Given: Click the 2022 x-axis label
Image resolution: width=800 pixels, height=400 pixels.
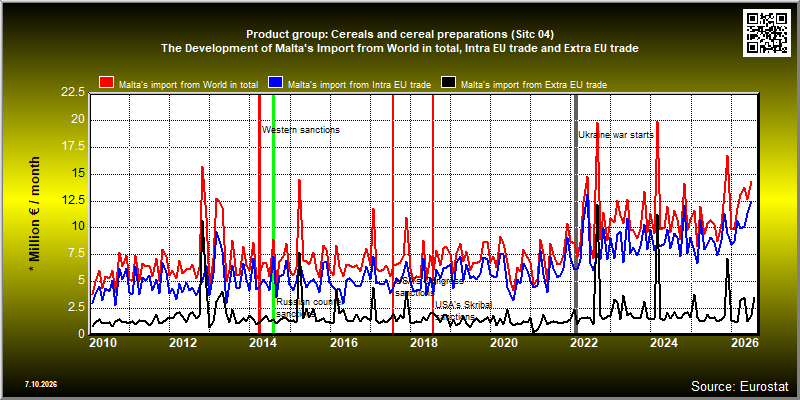Looking at the screenshot, I should (x=582, y=342).
